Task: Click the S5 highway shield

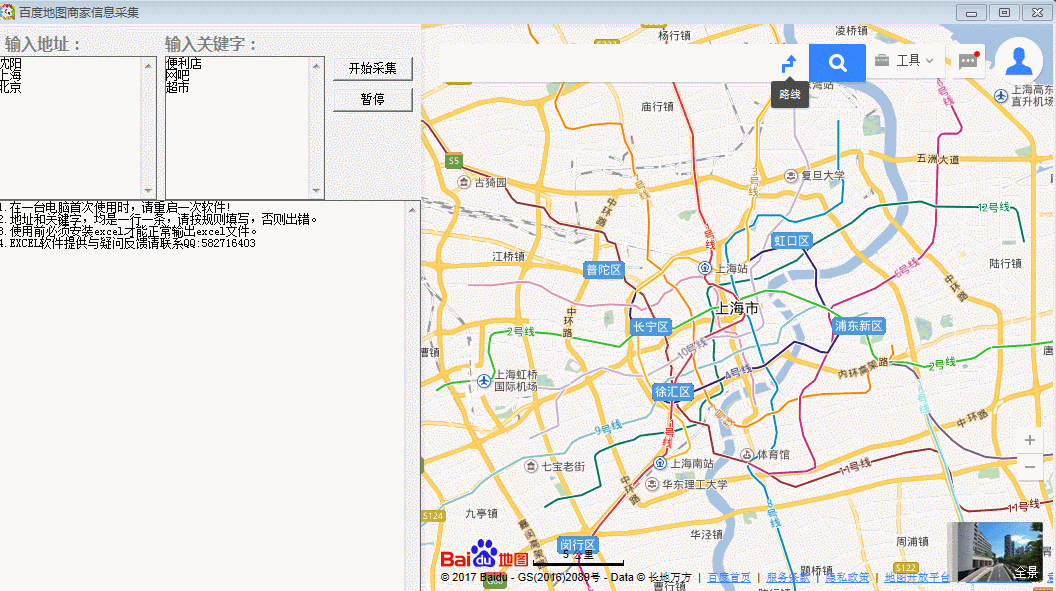Action: (x=454, y=161)
